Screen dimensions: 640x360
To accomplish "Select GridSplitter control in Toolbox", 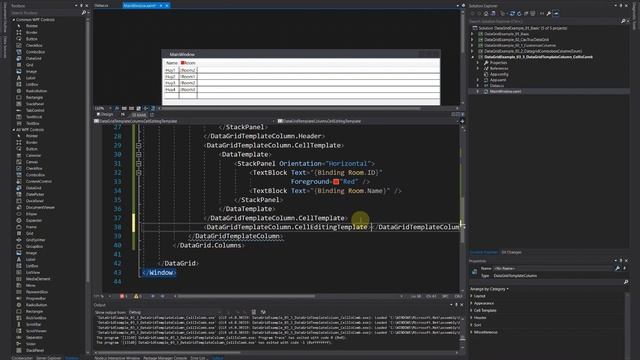I will [x=35, y=240].
